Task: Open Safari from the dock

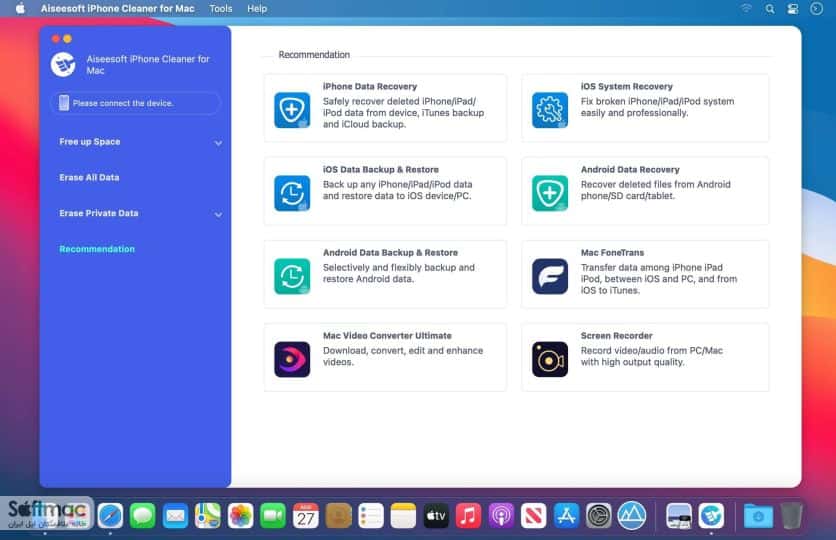Action: point(110,515)
